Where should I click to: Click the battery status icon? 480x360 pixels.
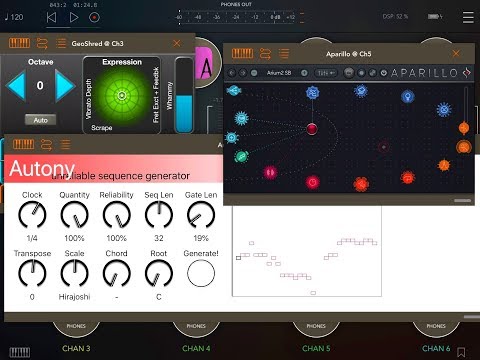(435, 16)
